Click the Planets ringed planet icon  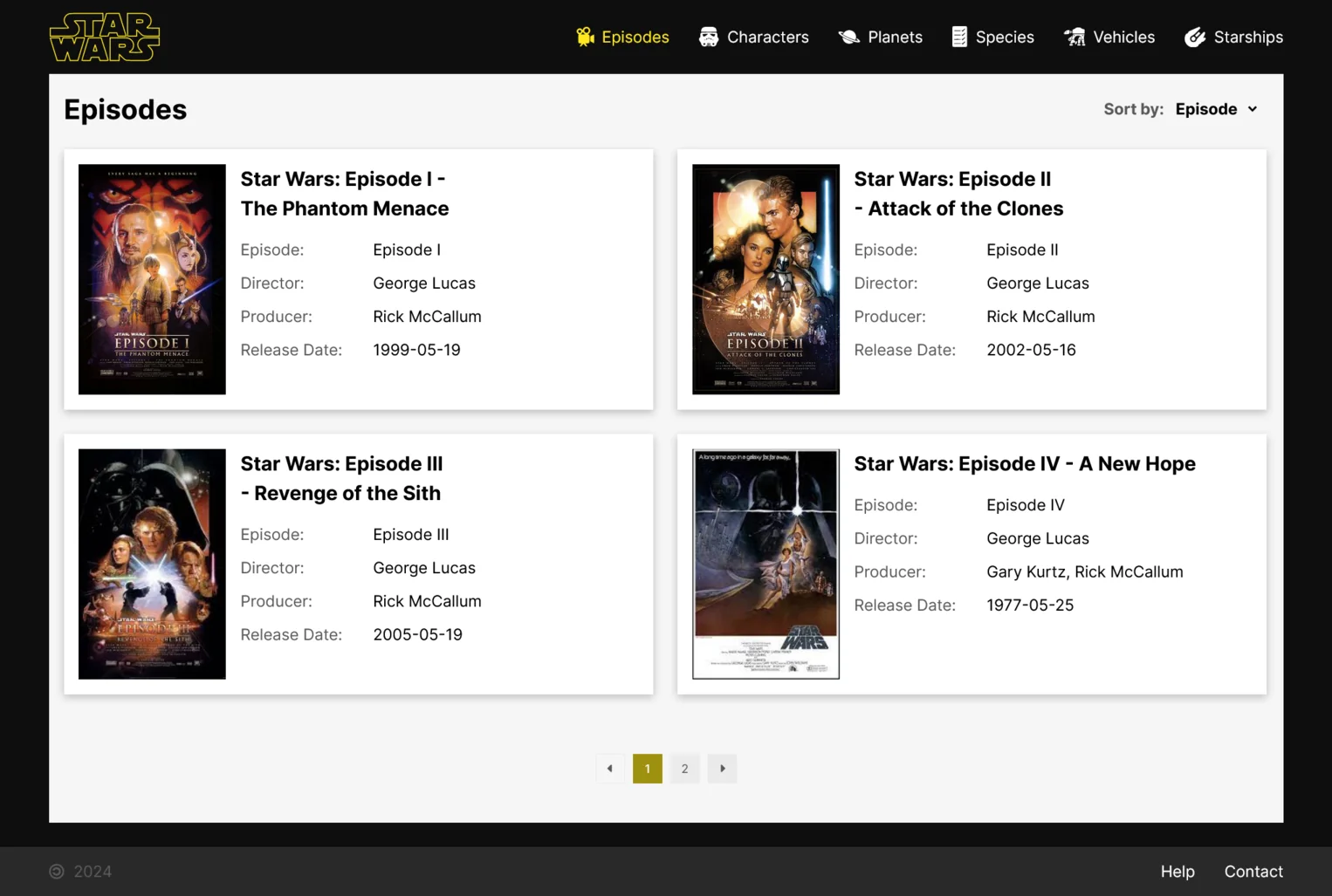click(x=848, y=37)
